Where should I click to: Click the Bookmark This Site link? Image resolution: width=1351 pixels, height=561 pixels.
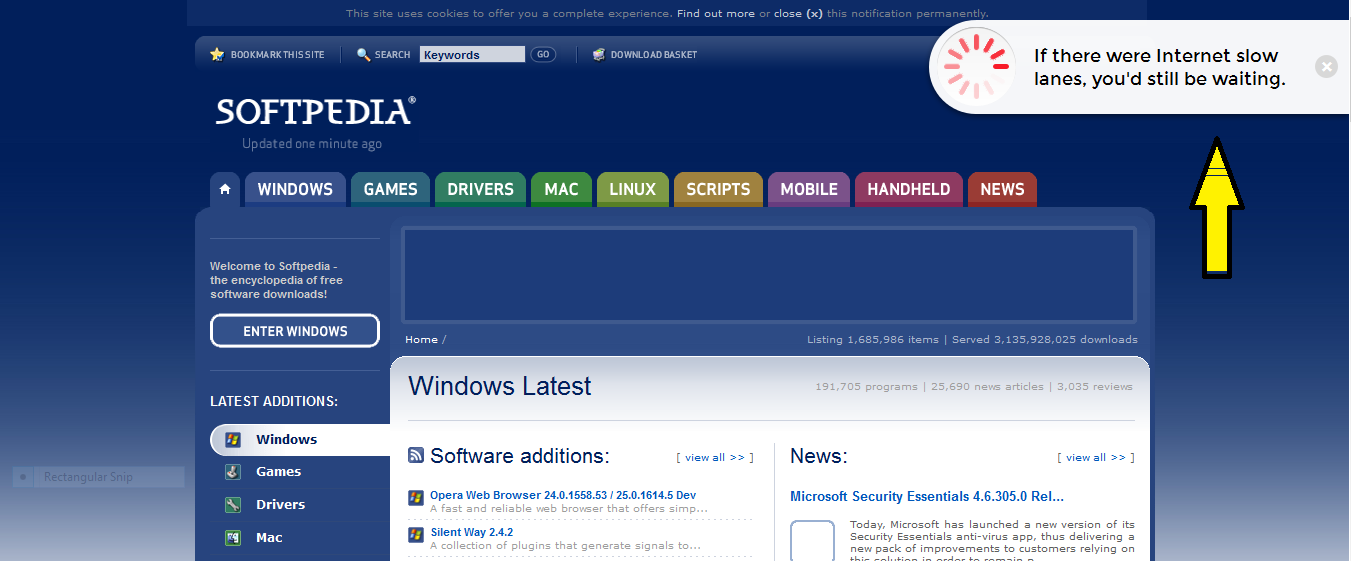coord(277,55)
